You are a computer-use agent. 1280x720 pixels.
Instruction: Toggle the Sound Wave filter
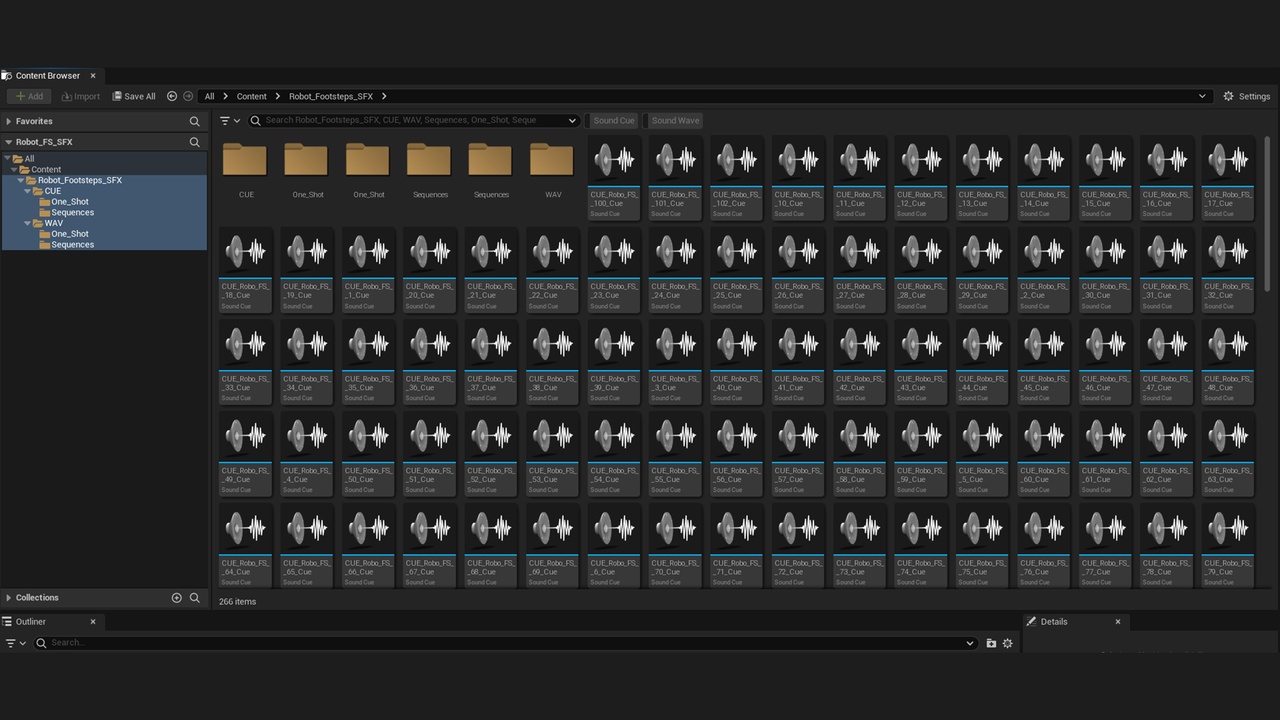[x=675, y=120]
